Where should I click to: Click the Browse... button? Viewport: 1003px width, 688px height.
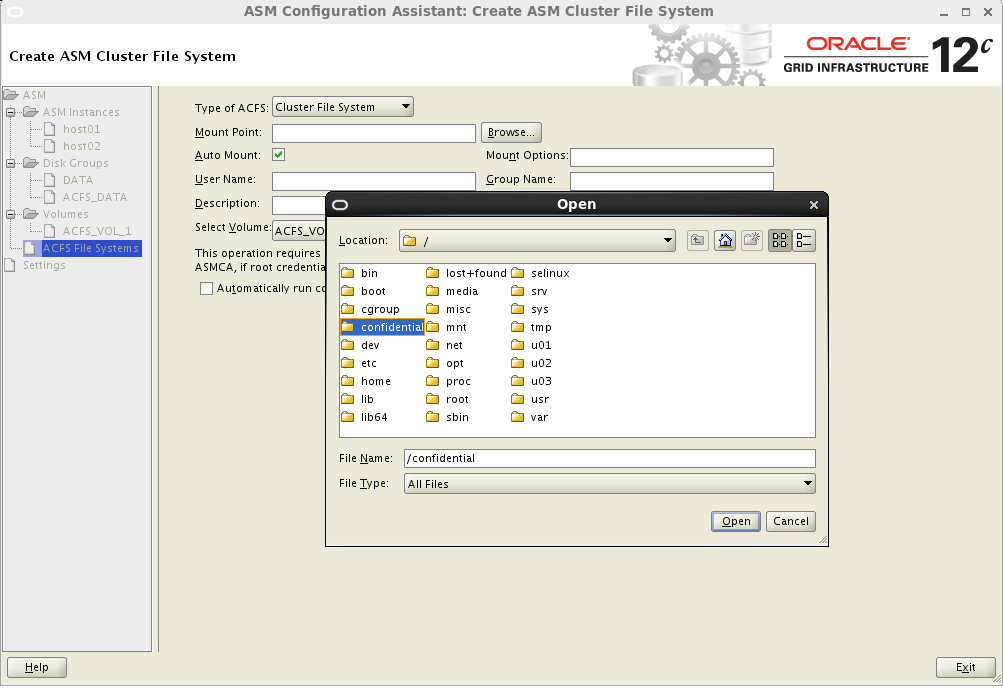(511, 132)
